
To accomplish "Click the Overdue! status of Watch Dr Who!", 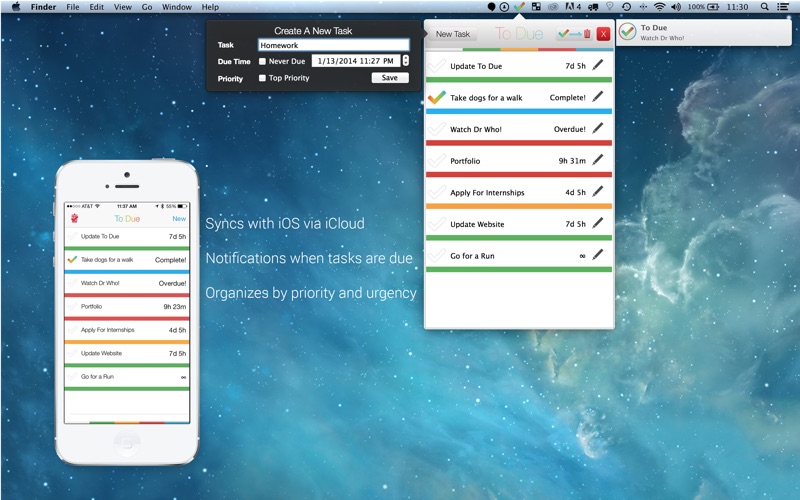I will (569, 129).
